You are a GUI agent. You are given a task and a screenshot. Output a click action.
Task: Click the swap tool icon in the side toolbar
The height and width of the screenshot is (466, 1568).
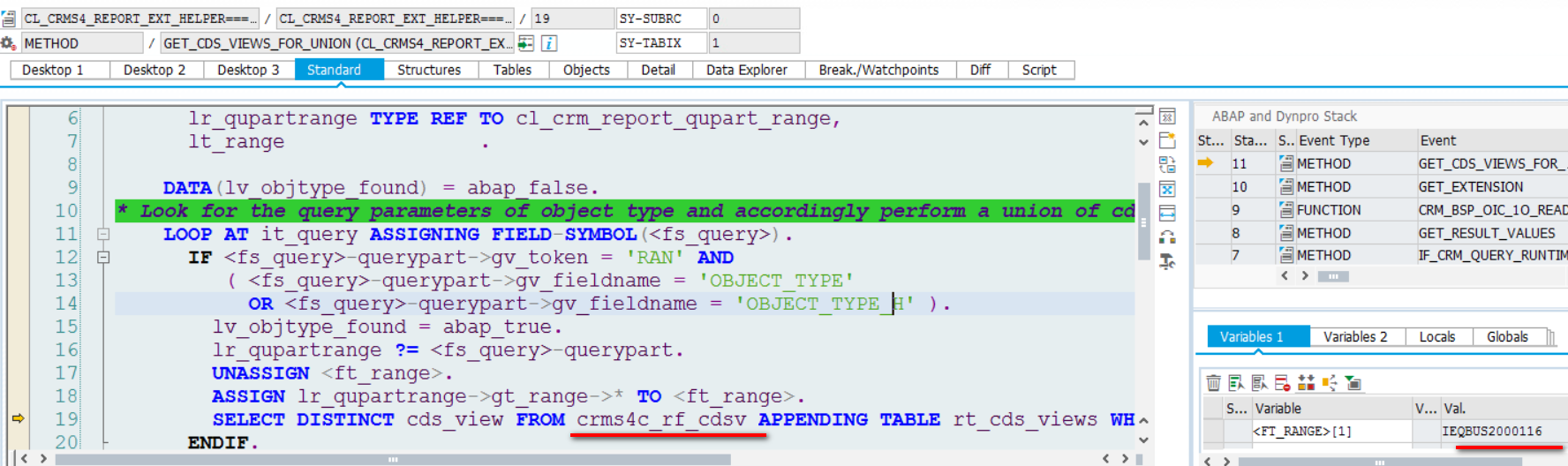pos(1167,165)
